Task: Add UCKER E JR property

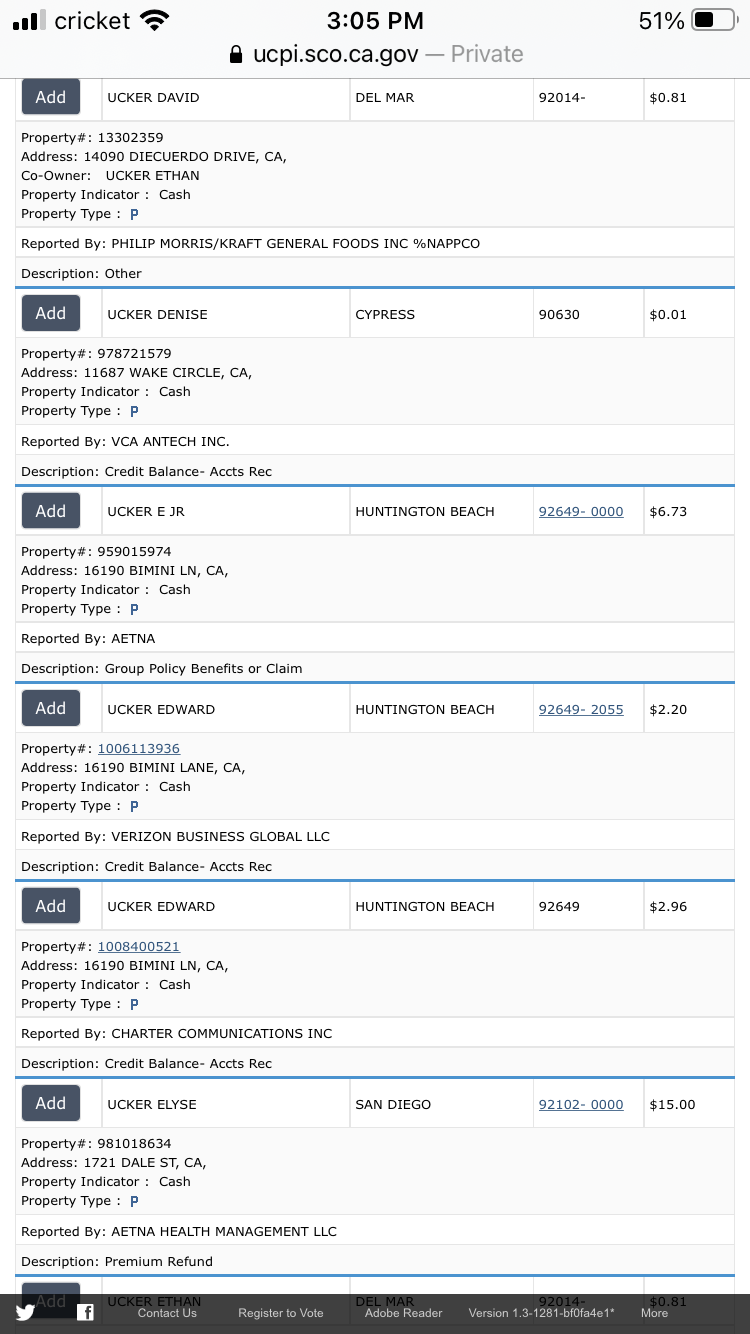Action: click(x=51, y=511)
